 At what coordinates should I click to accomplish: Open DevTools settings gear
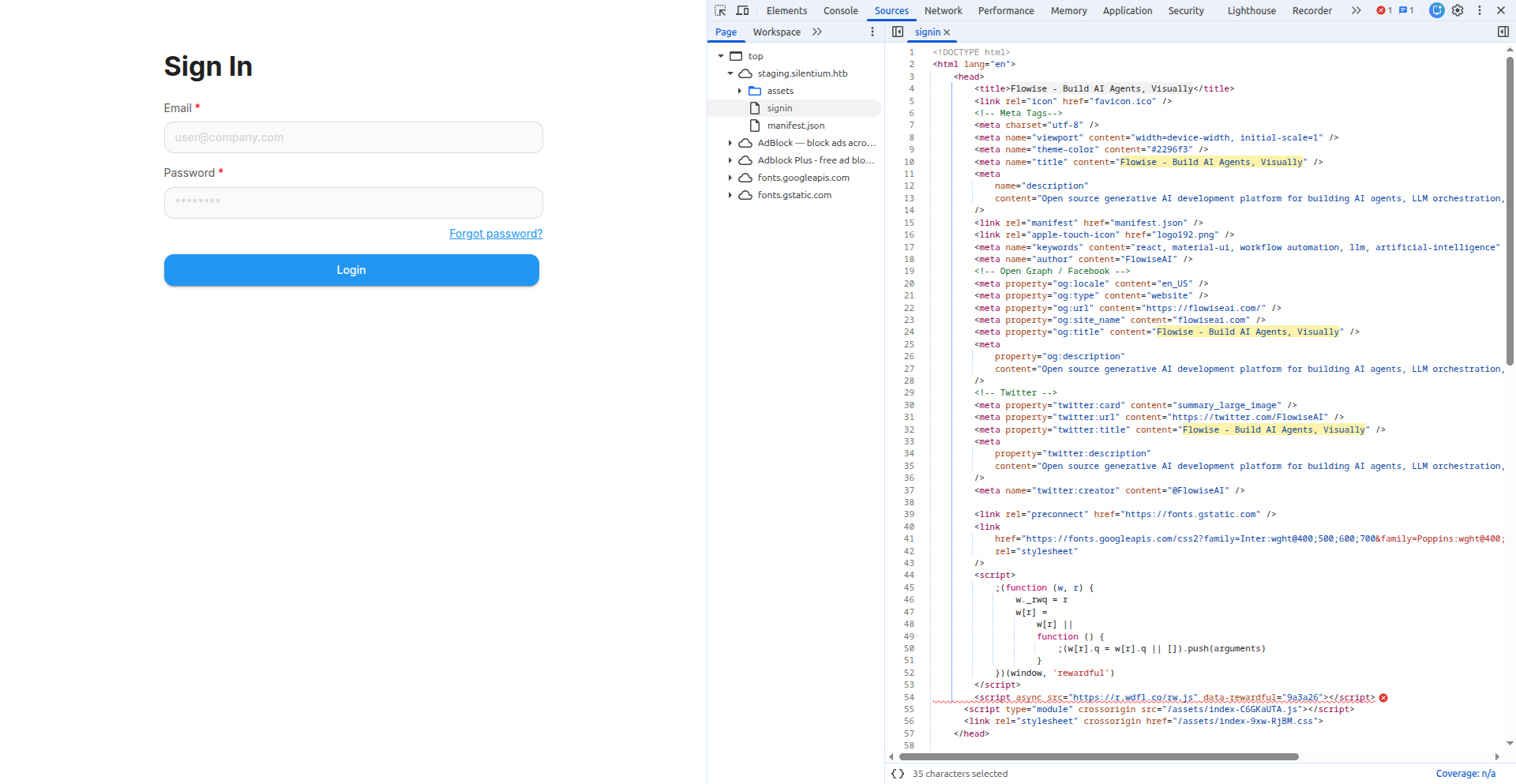tap(1458, 10)
